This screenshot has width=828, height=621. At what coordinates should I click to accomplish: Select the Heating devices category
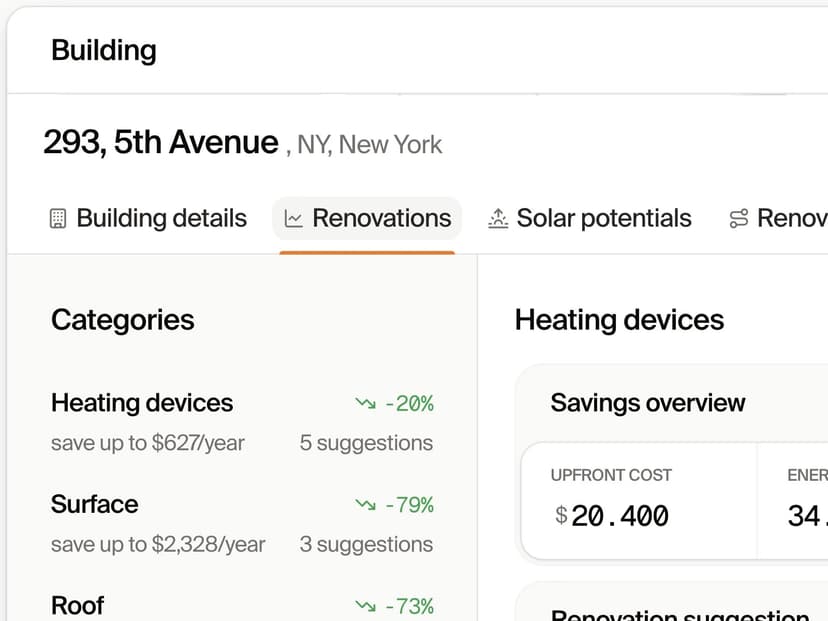click(x=142, y=403)
